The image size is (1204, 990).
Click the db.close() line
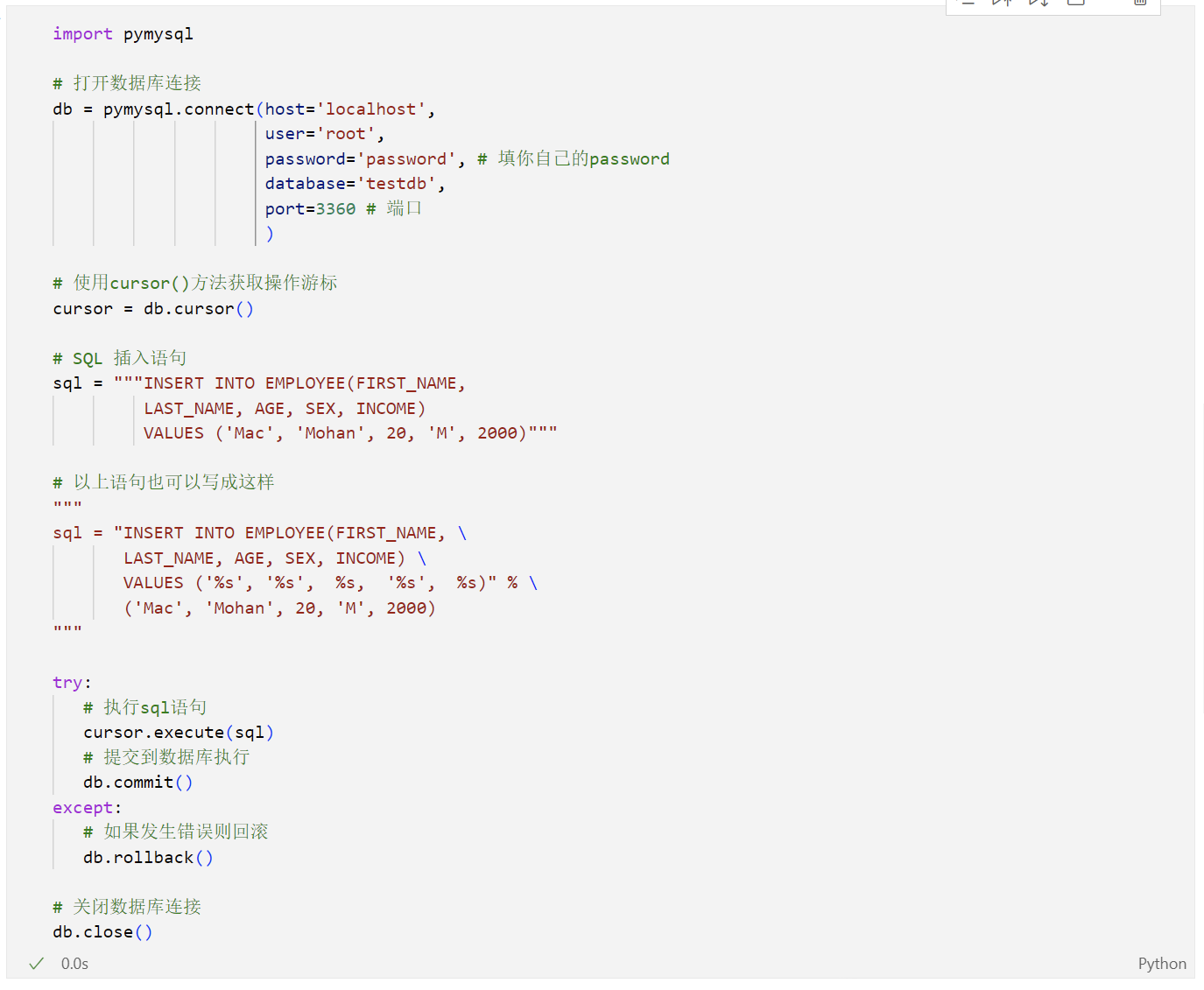click(102, 931)
